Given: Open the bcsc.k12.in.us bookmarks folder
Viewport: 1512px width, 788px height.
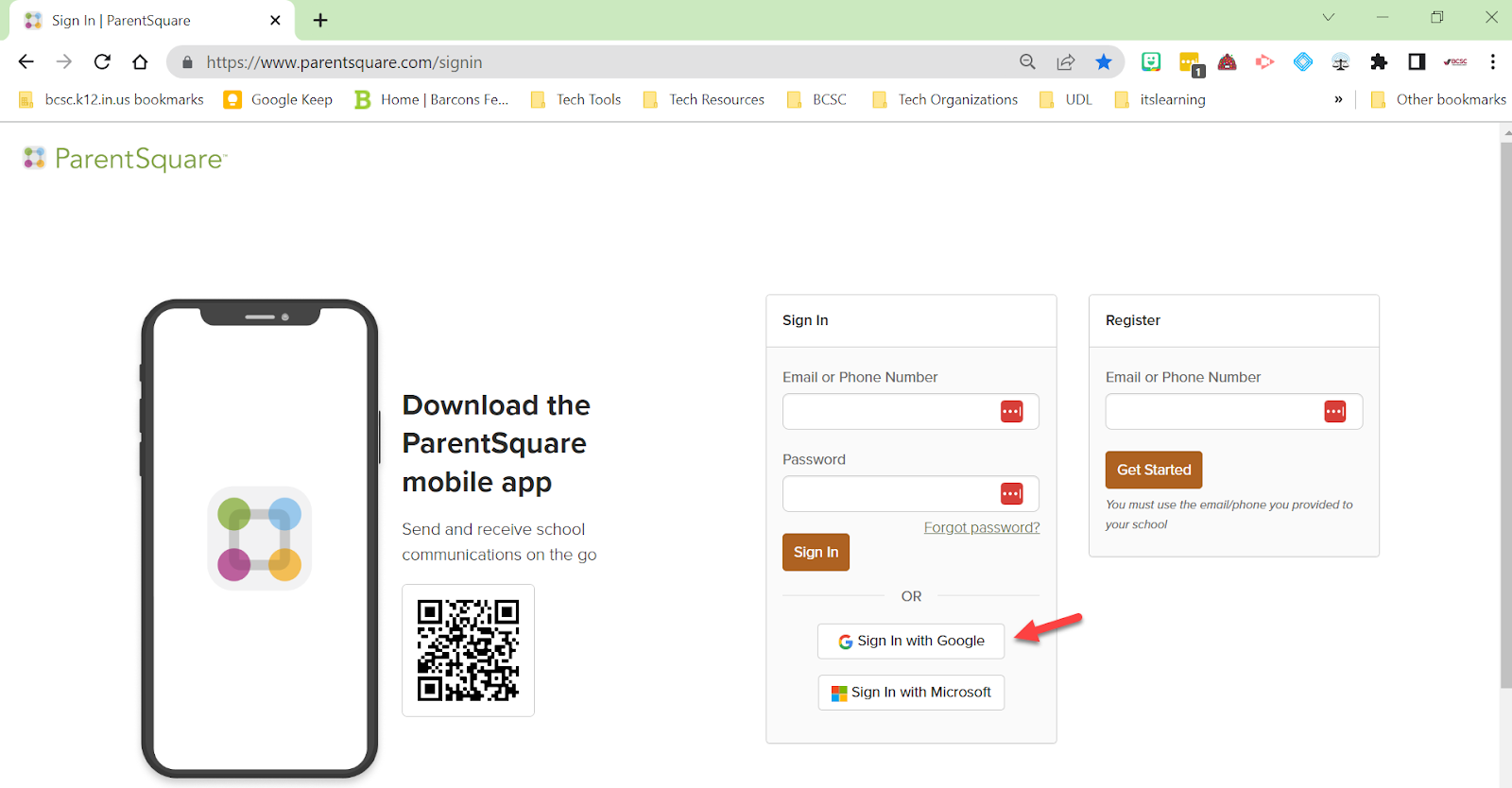Looking at the screenshot, I should pos(112,99).
